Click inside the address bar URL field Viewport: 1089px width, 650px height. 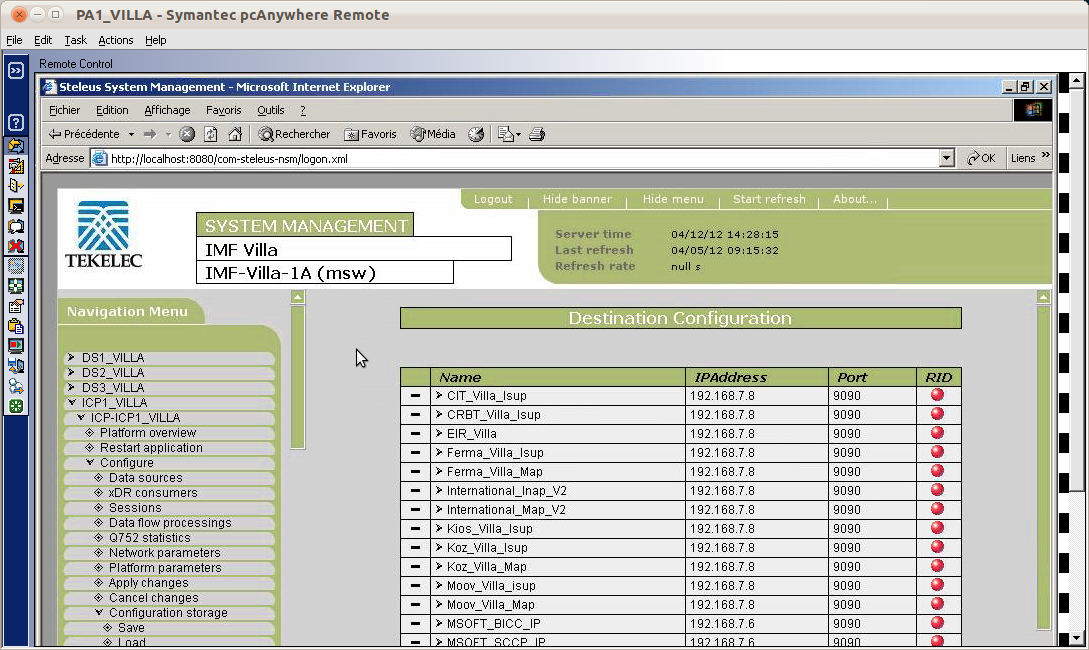pos(400,157)
